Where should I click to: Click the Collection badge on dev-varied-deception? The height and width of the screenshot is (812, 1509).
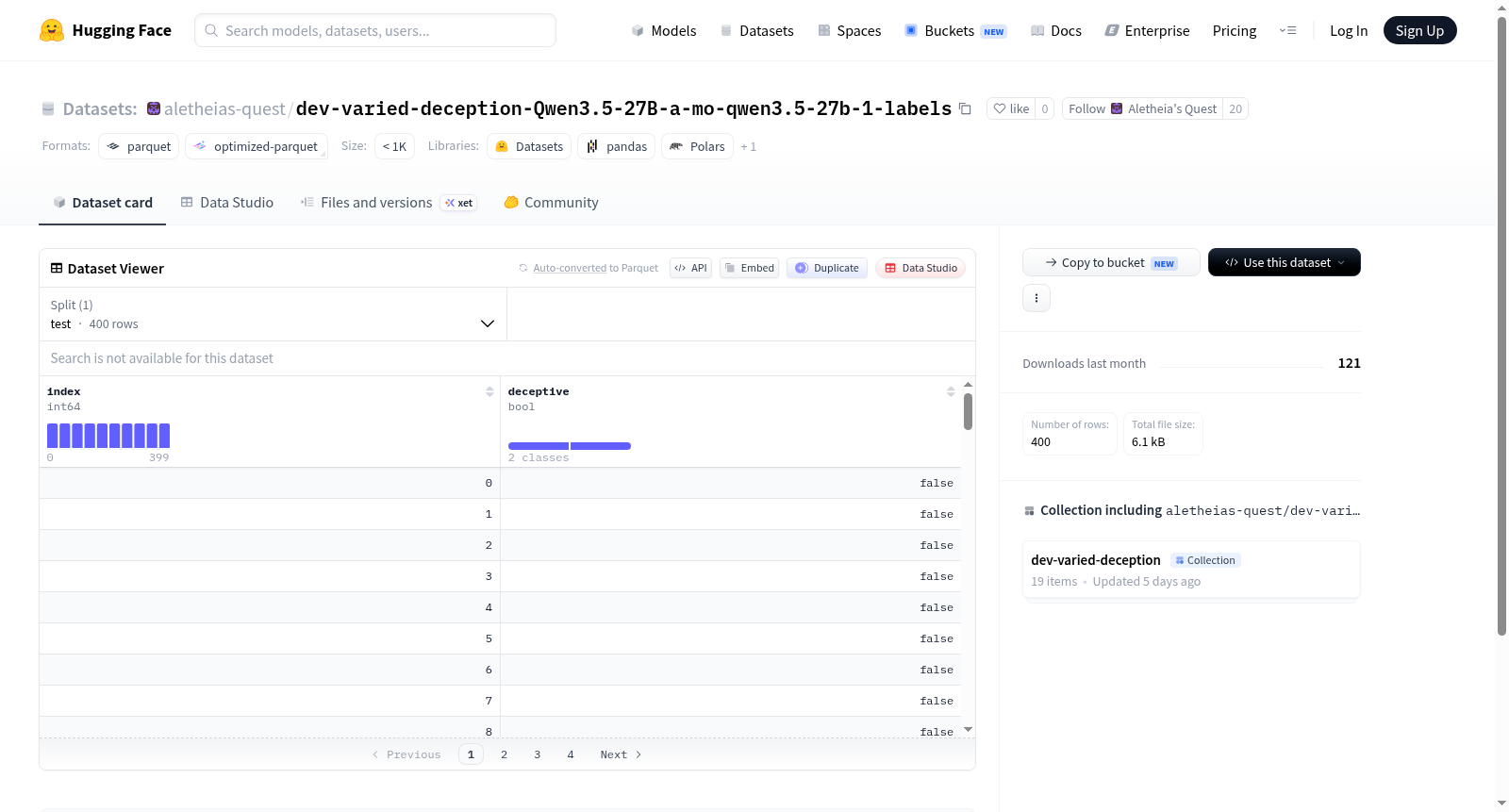(x=1205, y=560)
